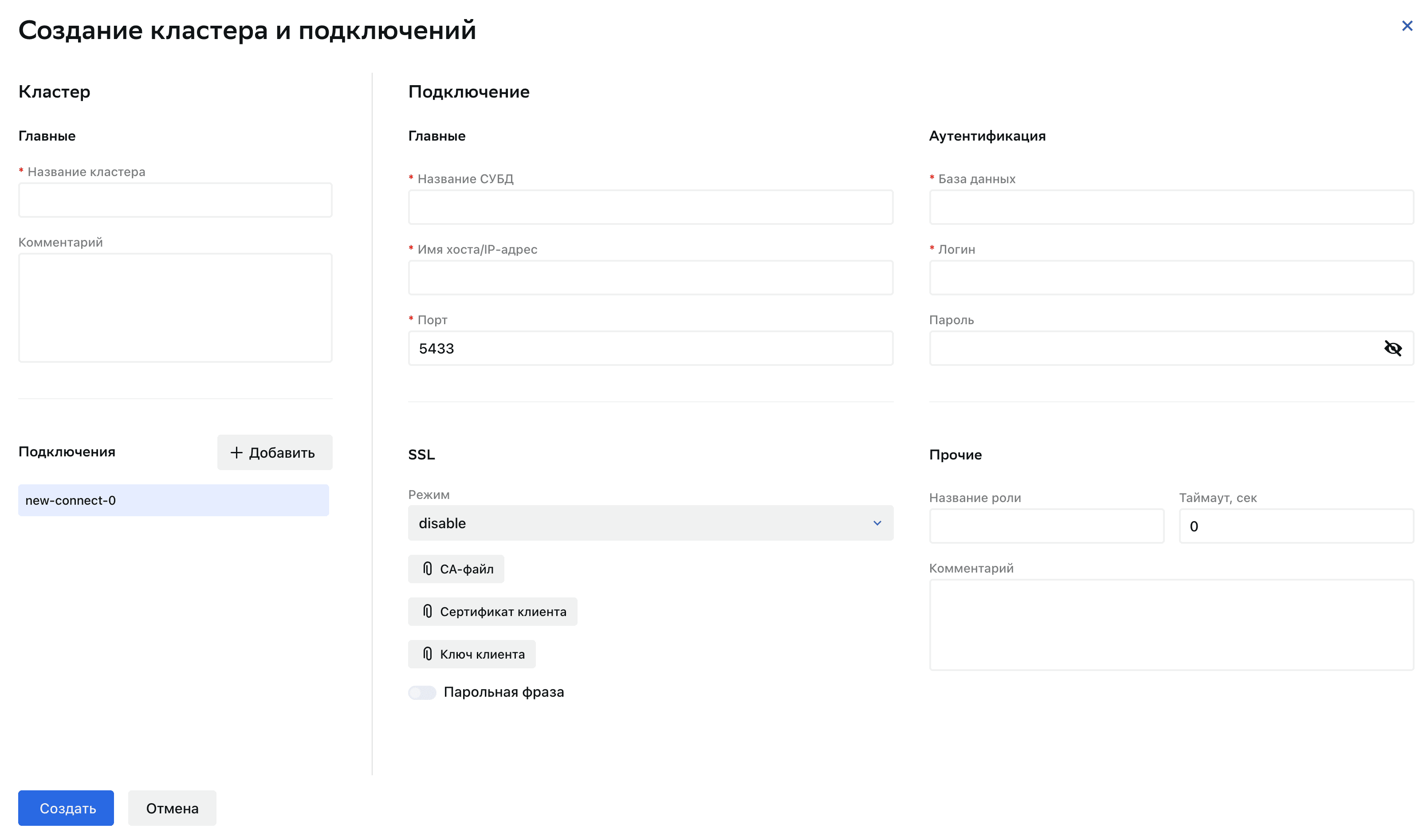Attach a client certificate (Сертификат клиента)
This screenshot has width=1423, height=840.
(x=492, y=611)
